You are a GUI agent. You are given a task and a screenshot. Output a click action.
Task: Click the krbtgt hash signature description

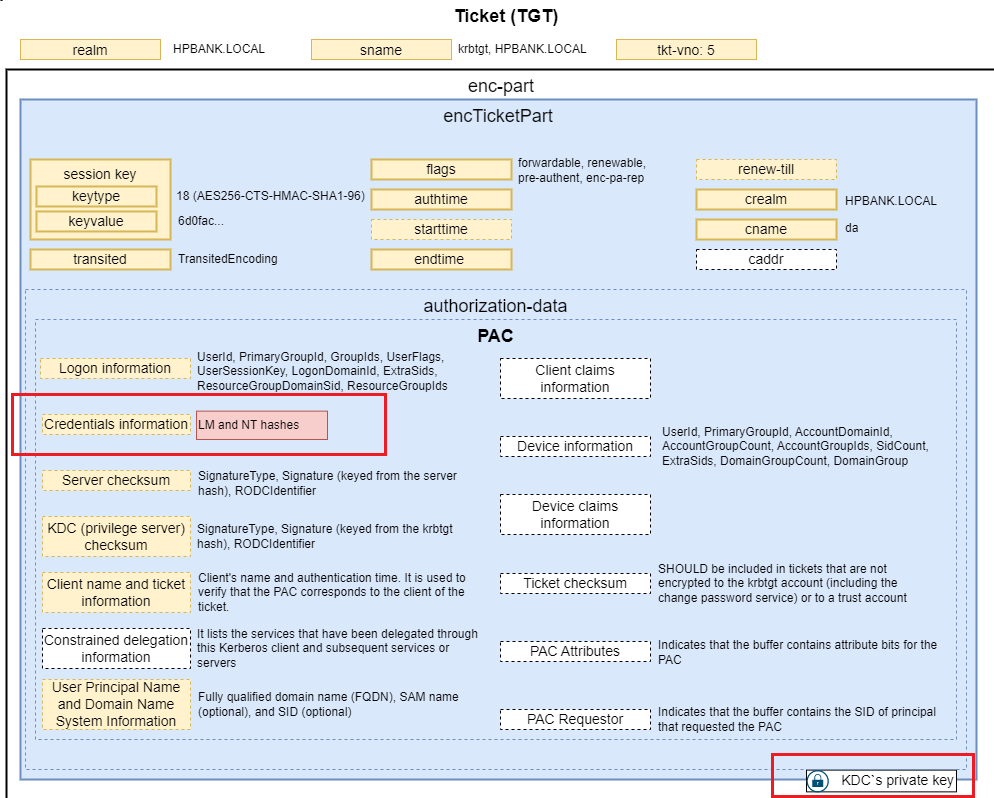325,536
